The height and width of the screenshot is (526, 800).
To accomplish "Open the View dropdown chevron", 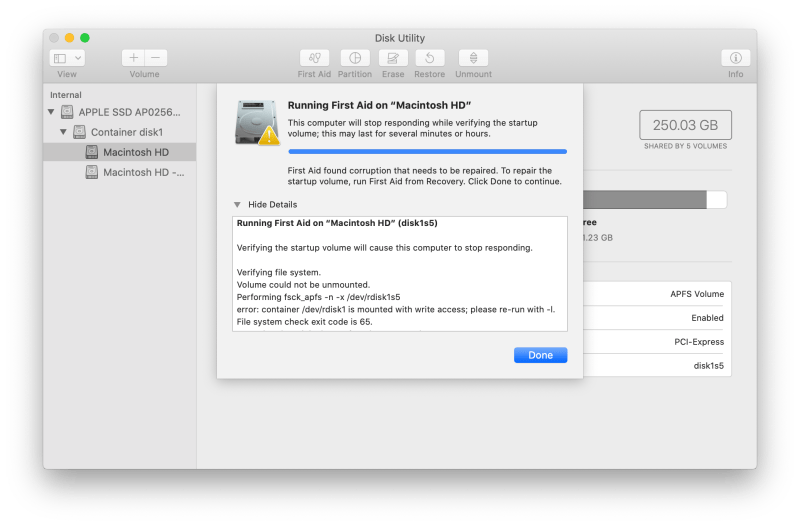I will click(78, 58).
